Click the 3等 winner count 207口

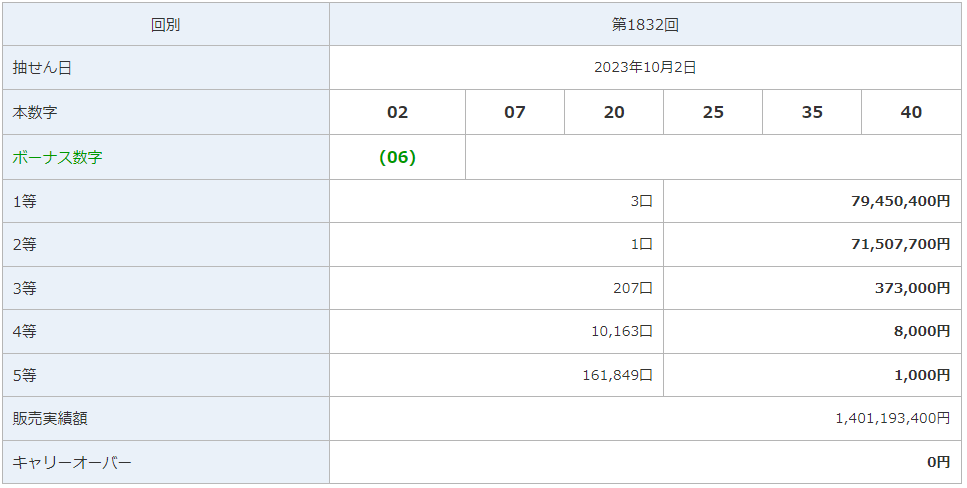click(x=633, y=288)
